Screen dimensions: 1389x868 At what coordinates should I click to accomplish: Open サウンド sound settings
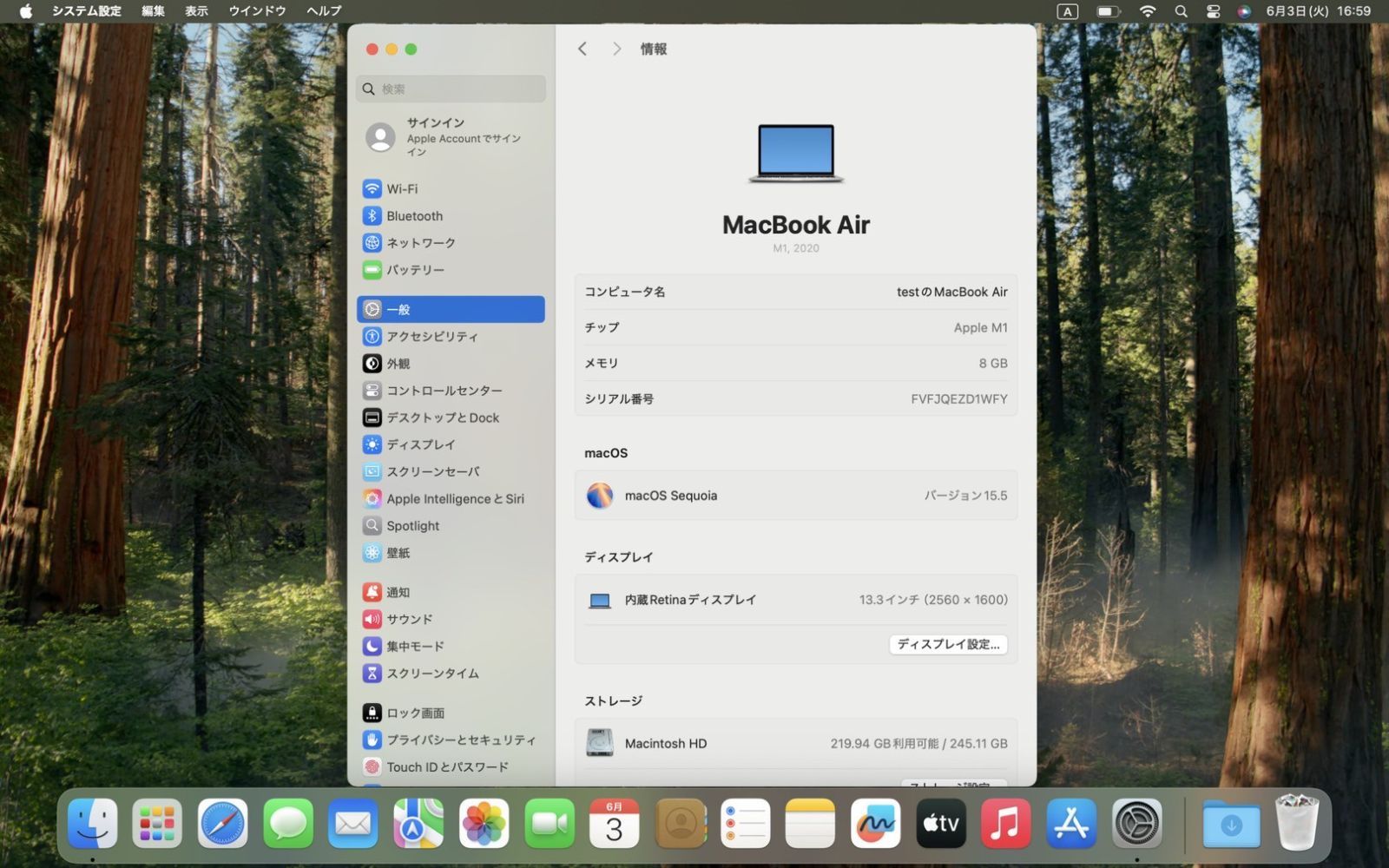(x=451, y=619)
